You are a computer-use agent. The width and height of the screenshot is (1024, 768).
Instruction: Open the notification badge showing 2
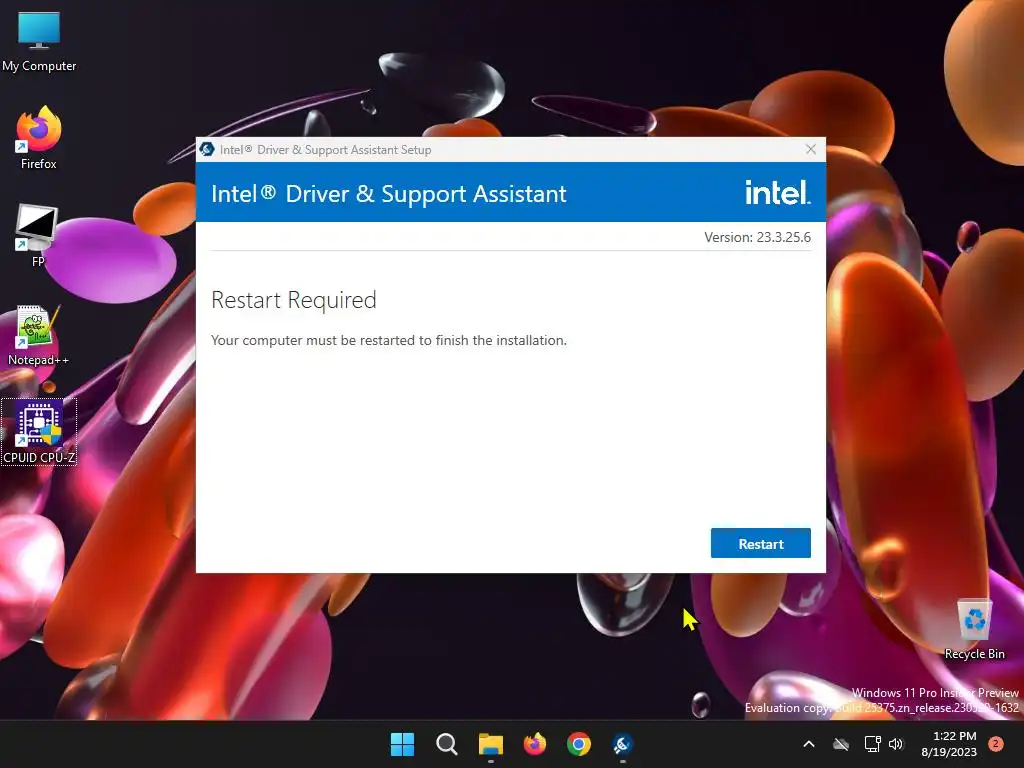995,744
